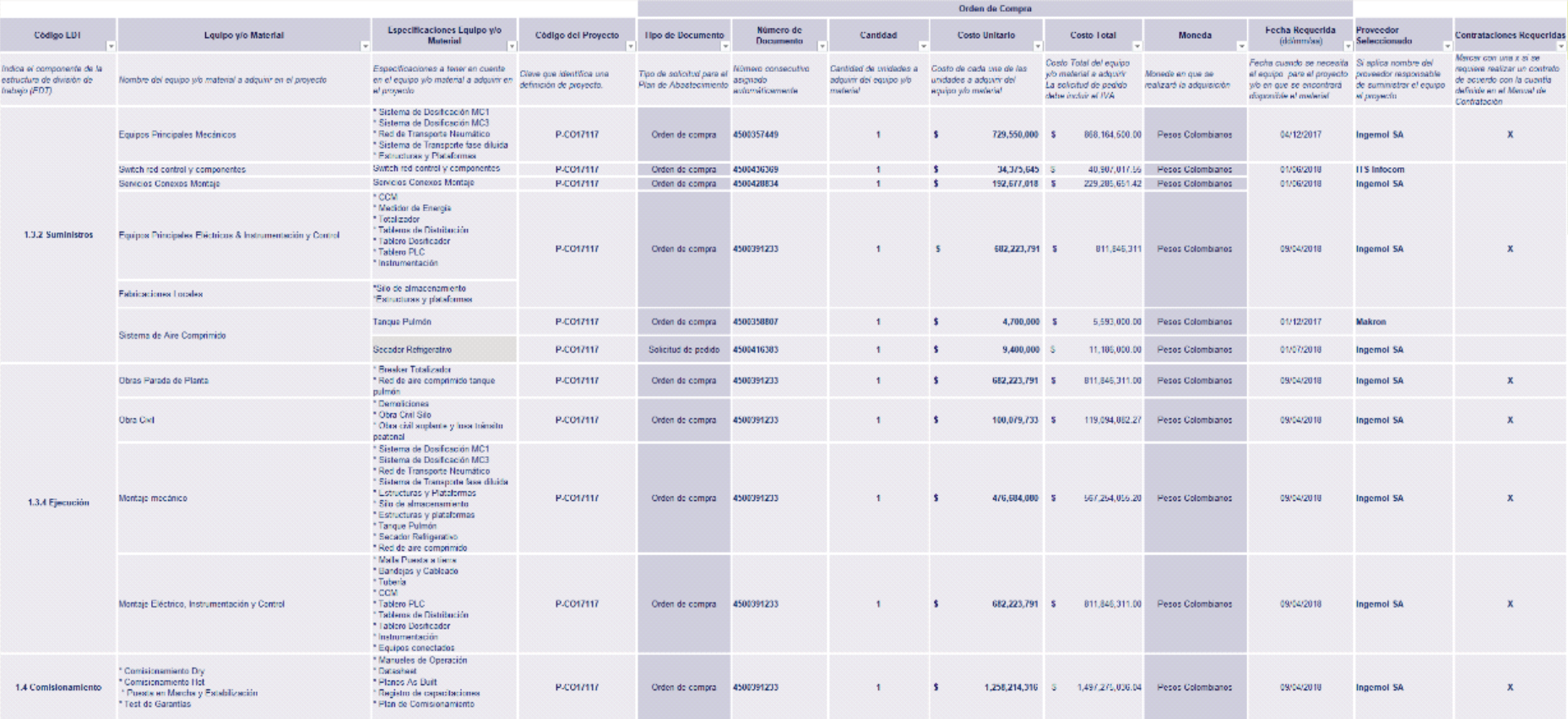Open the Costo Unitario filter dropdown
Image resolution: width=1568 pixels, height=719 pixels.
(1038, 46)
